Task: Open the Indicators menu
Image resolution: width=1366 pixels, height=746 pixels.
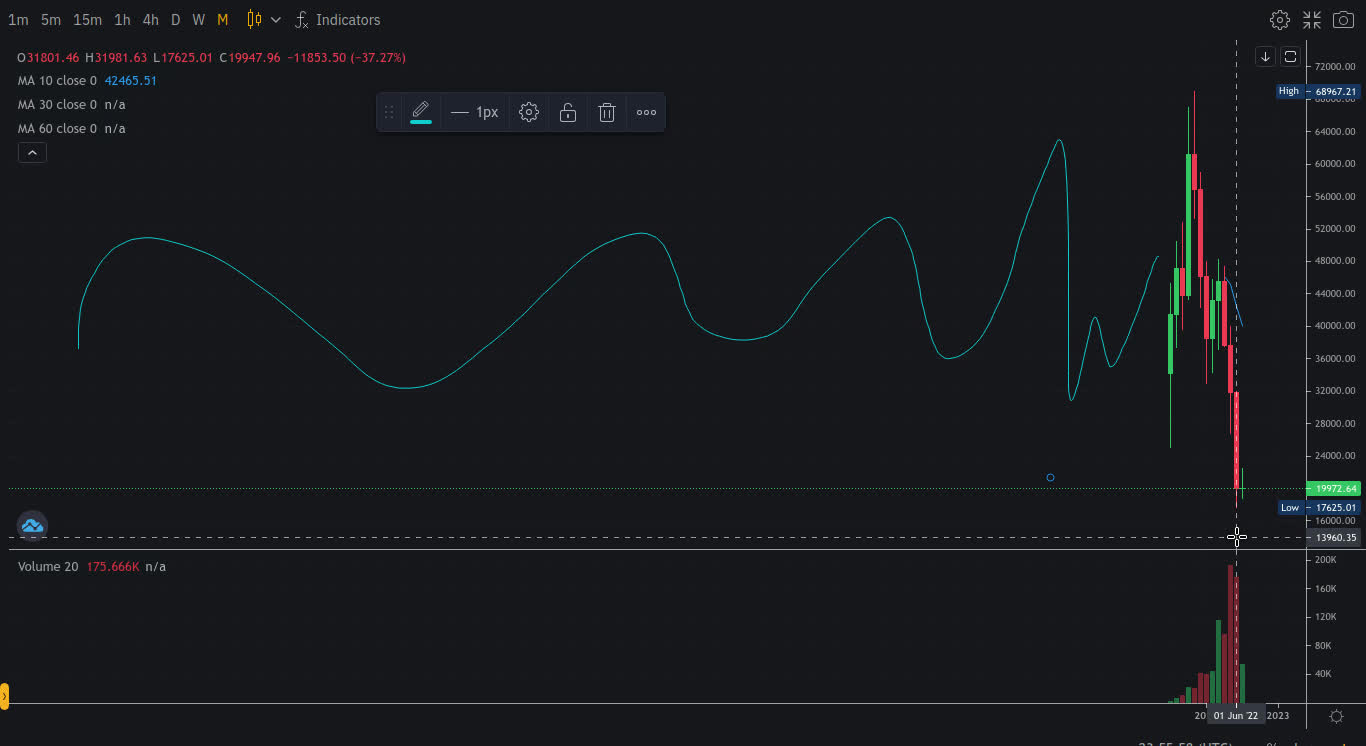Action: click(338, 20)
